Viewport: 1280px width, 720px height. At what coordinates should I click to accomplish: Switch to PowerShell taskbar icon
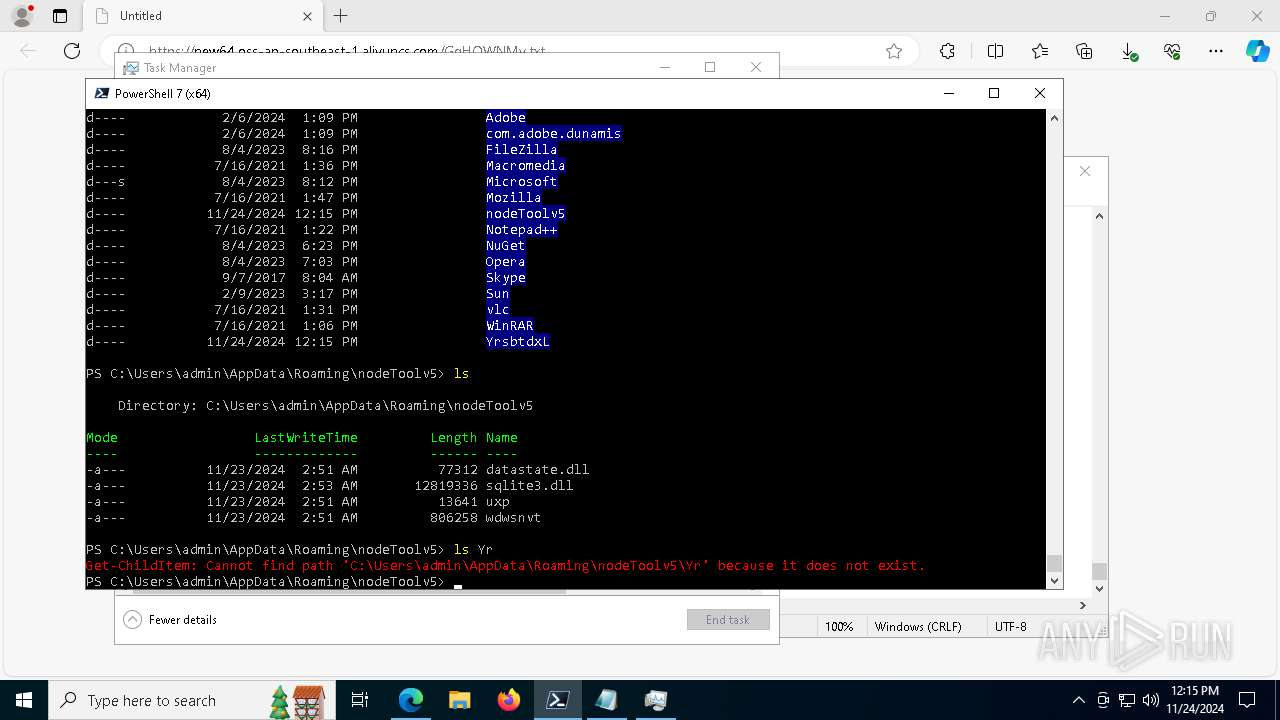pyautogui.click(x=558, y=700)
